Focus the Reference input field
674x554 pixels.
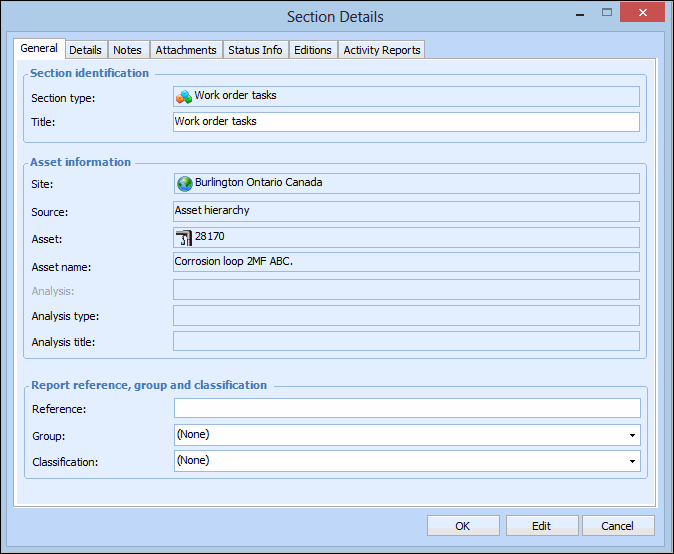tap(405, 408)
